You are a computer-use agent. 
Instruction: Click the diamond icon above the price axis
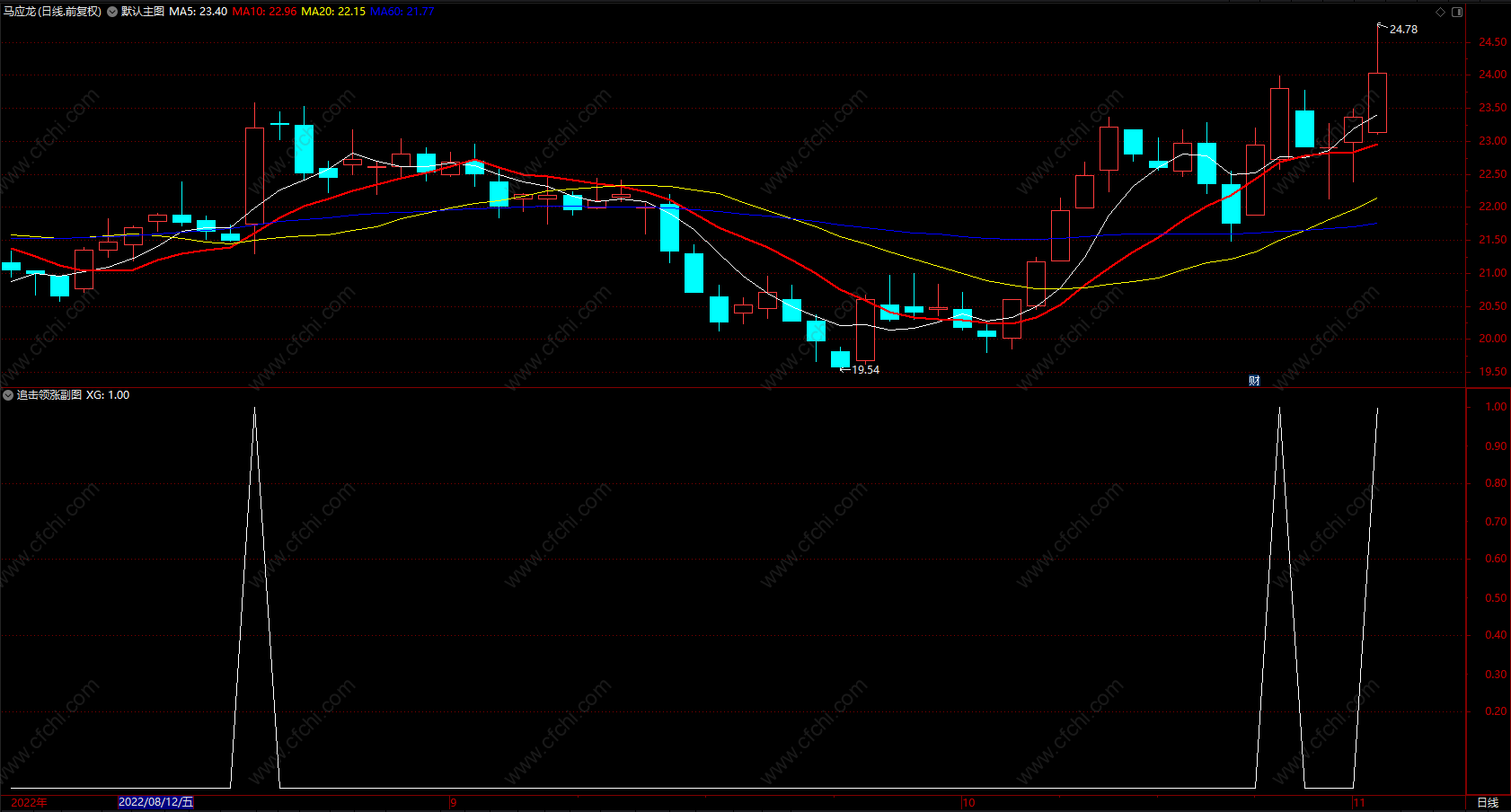(x=1441, y=12)
